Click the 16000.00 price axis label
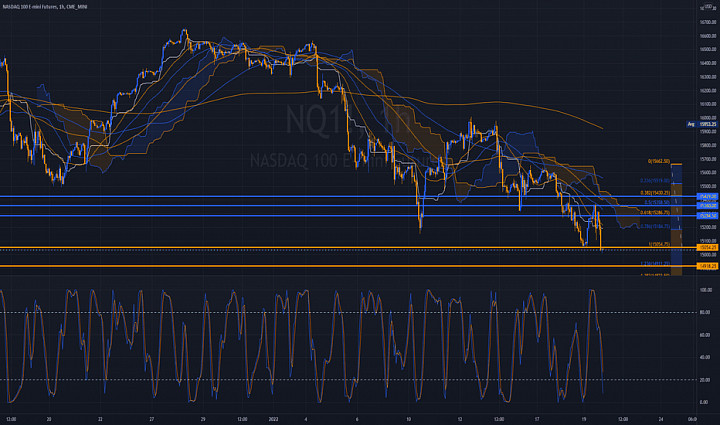The height and width of the screenshot is (425, 720). click(x=708, y=118)
